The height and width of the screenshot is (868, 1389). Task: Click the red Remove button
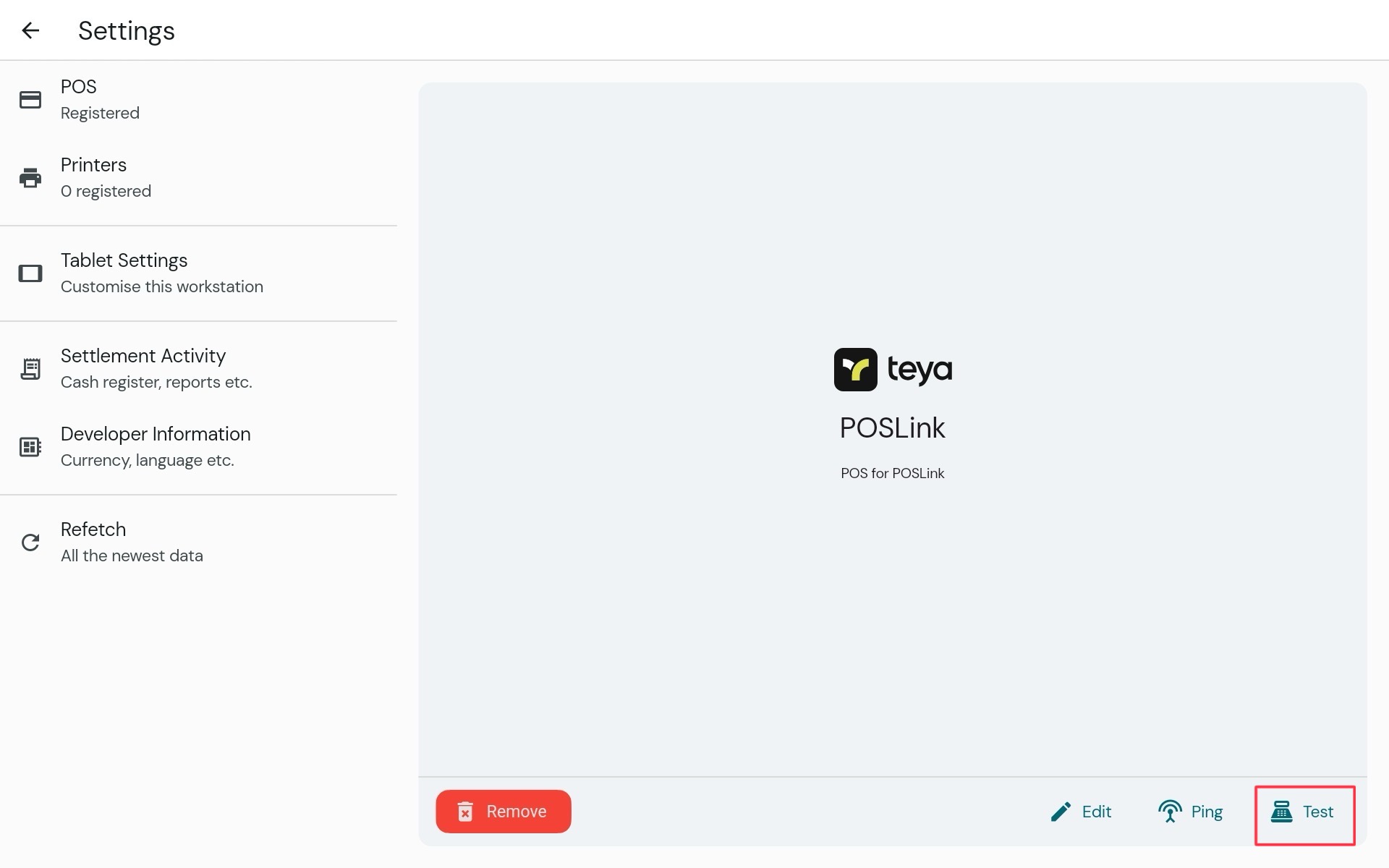(504, 812)
